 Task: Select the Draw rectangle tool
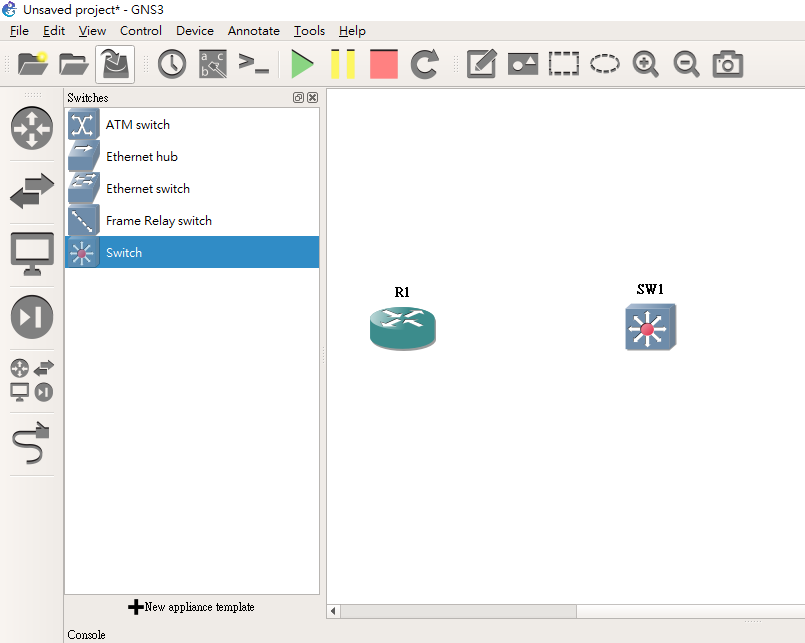(x=564, y=64)
